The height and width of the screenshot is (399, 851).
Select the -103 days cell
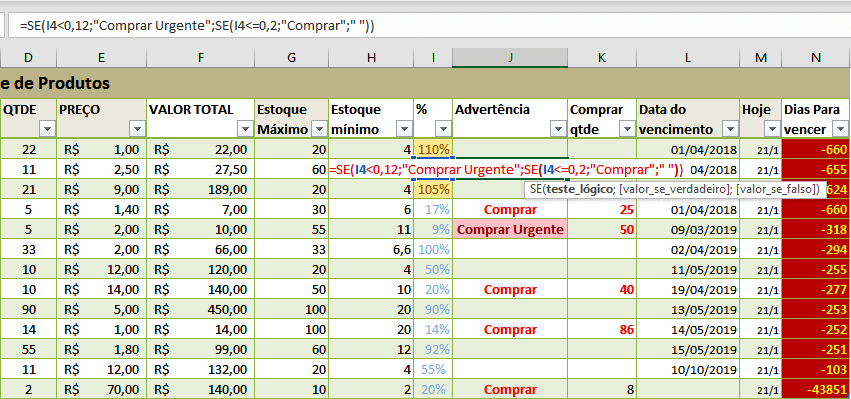tap(816, 370)
